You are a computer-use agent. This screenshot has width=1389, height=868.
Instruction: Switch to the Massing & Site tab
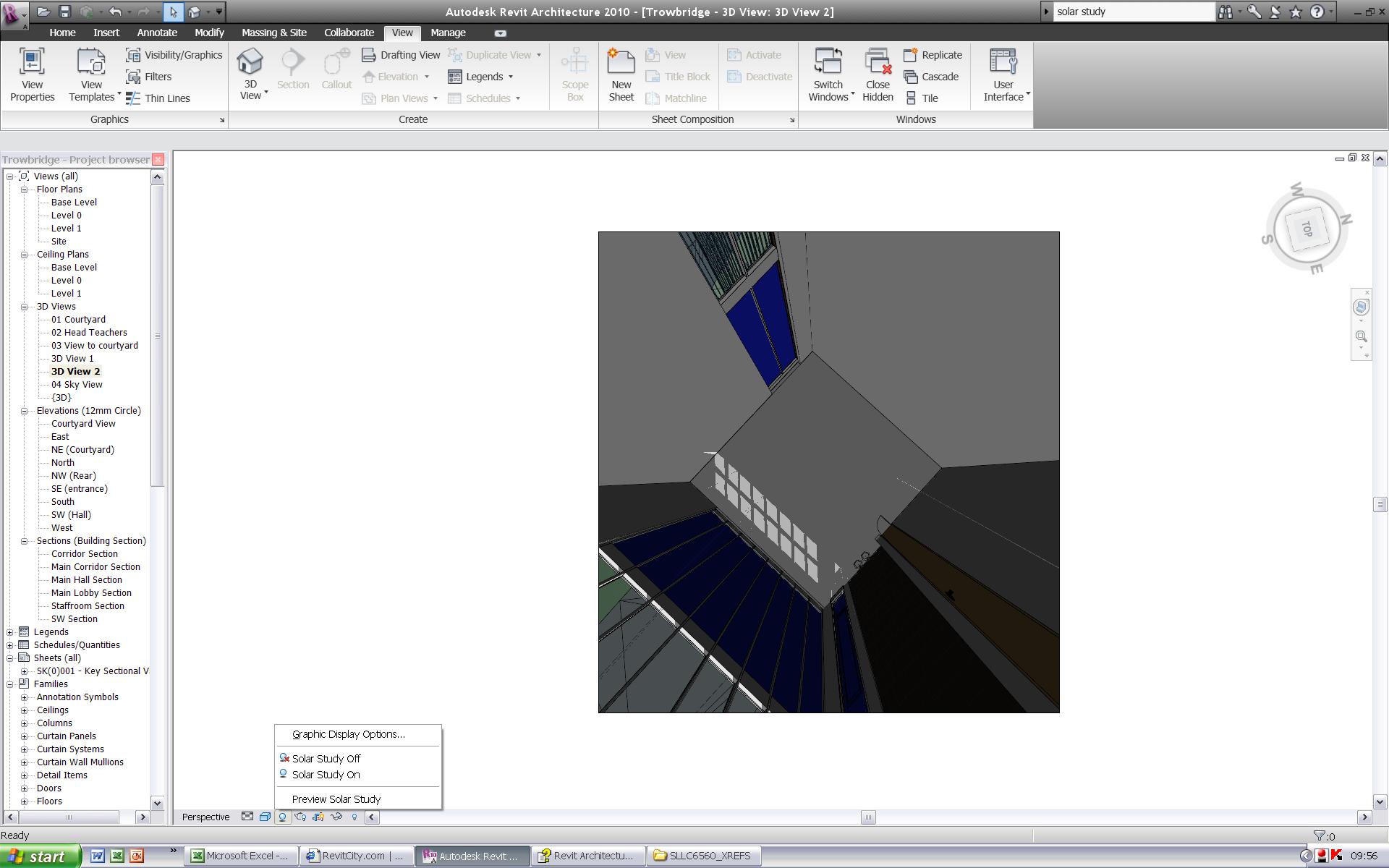[x=273, y=33]
